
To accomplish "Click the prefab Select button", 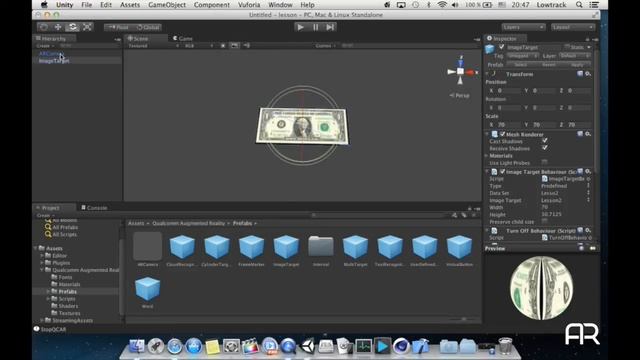I will (x=520, y=65).
